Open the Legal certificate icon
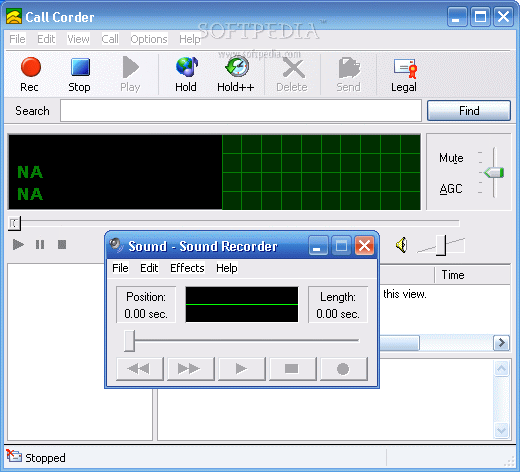520x472 pixels. coord(405,68)
